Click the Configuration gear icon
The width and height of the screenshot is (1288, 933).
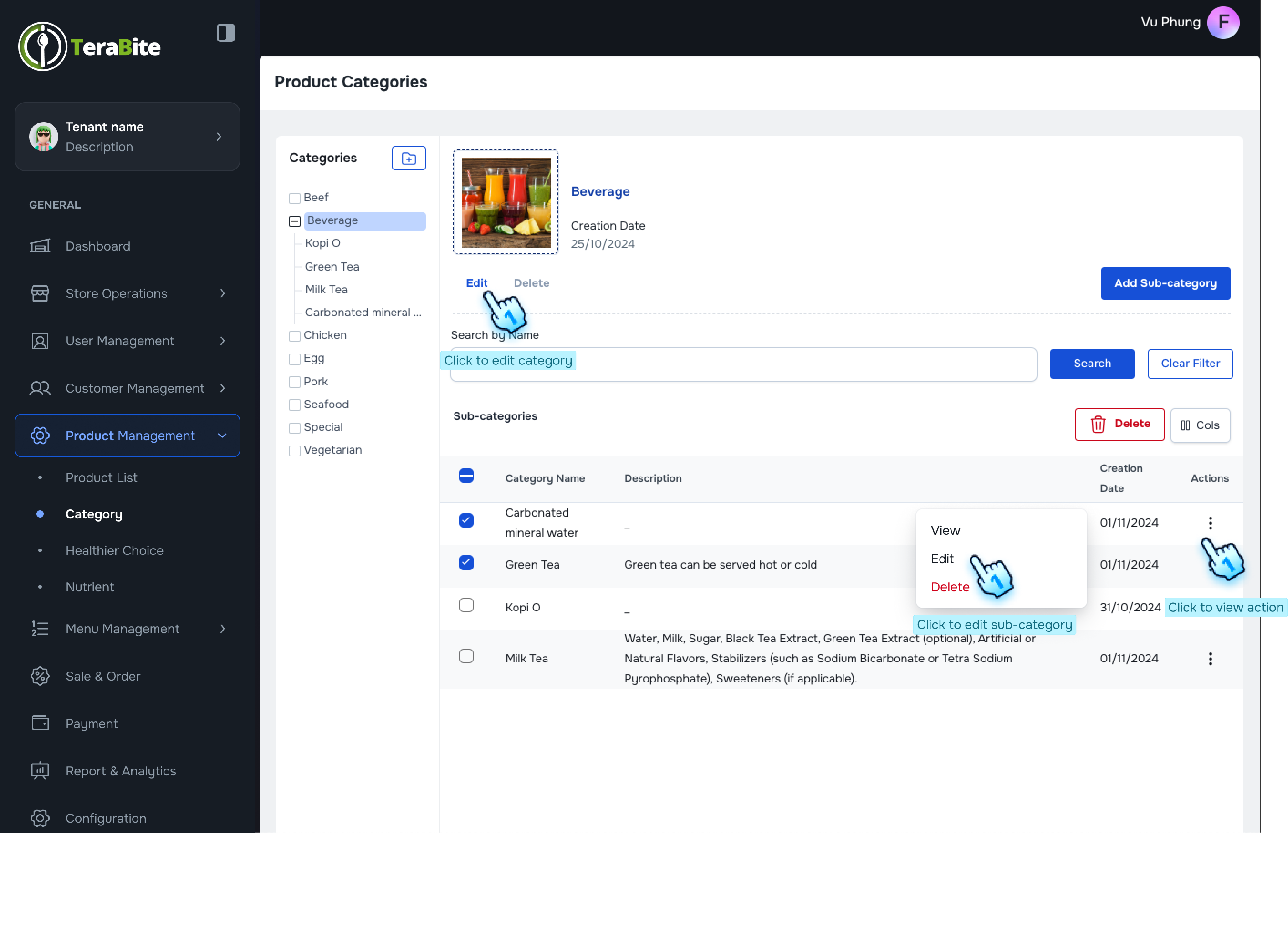pos(40,818)
